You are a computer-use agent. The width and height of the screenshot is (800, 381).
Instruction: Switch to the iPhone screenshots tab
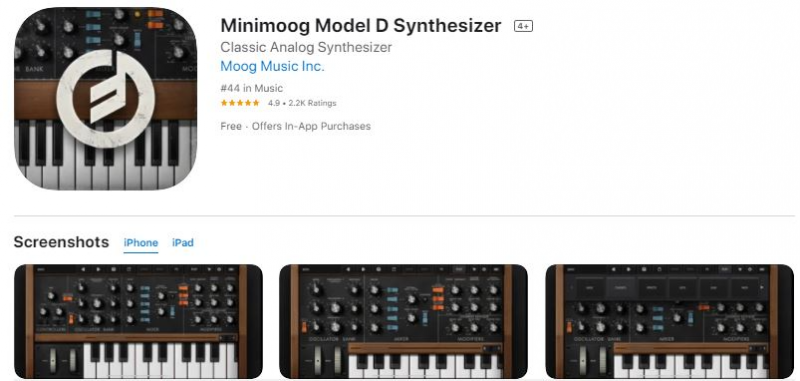coord(141,243)
